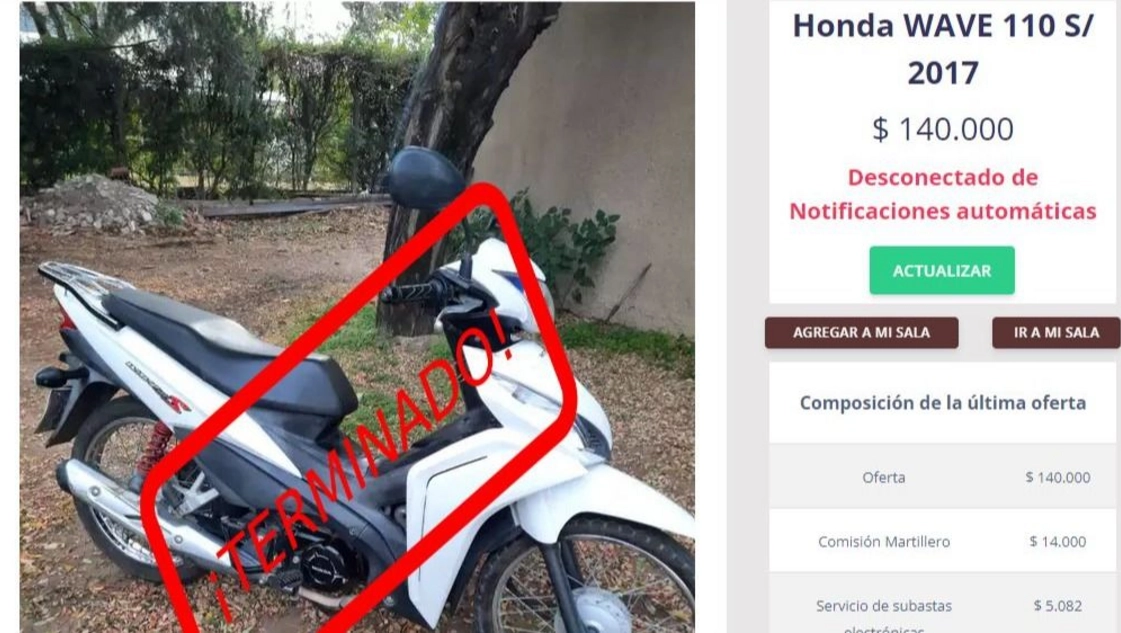Click the Honda WAVE 110 S/ 2017 title
The image size is (1121, 633).
(942, 49)
